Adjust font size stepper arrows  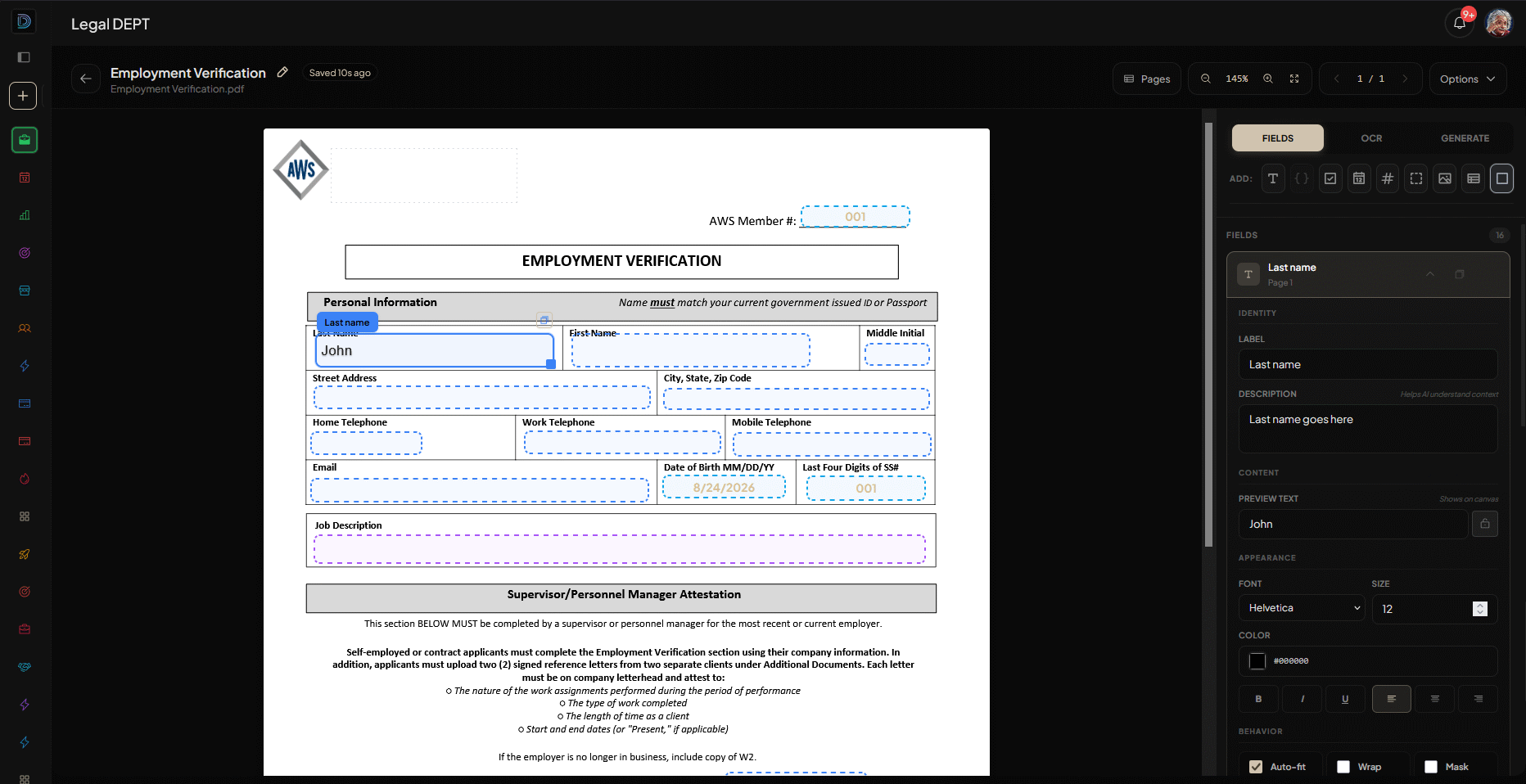tap(1480, 609)
